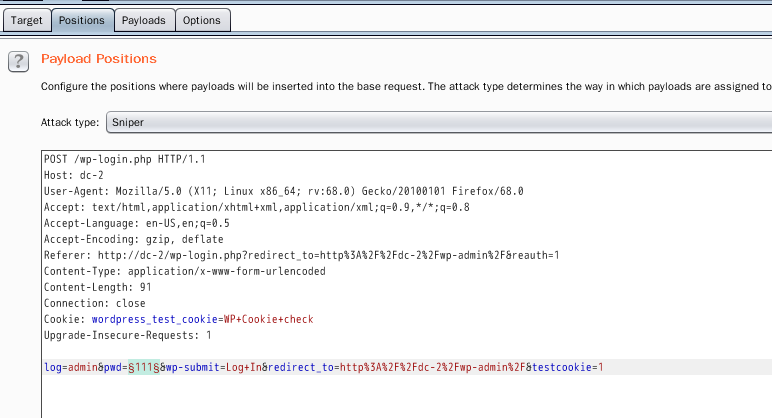Switch to the Target tab

(x=27, y=20)
